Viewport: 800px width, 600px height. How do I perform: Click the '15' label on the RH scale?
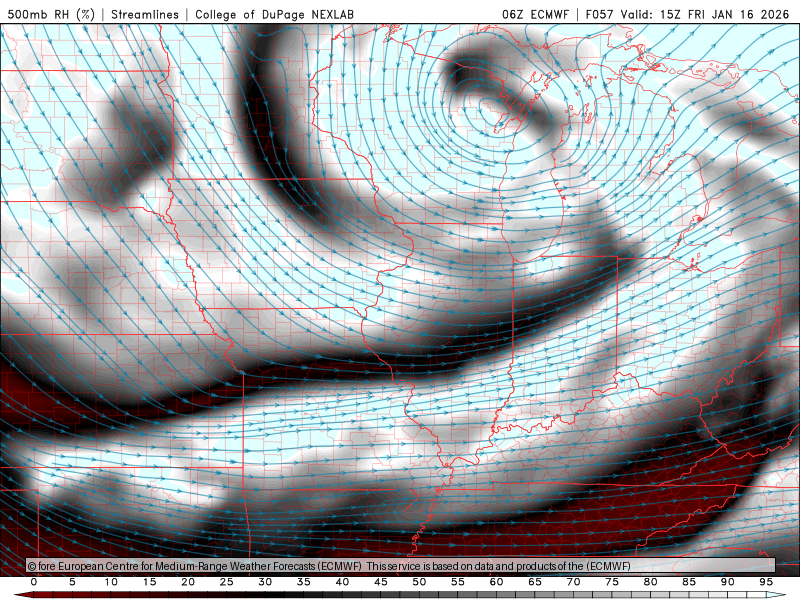[x=149, y=582]
